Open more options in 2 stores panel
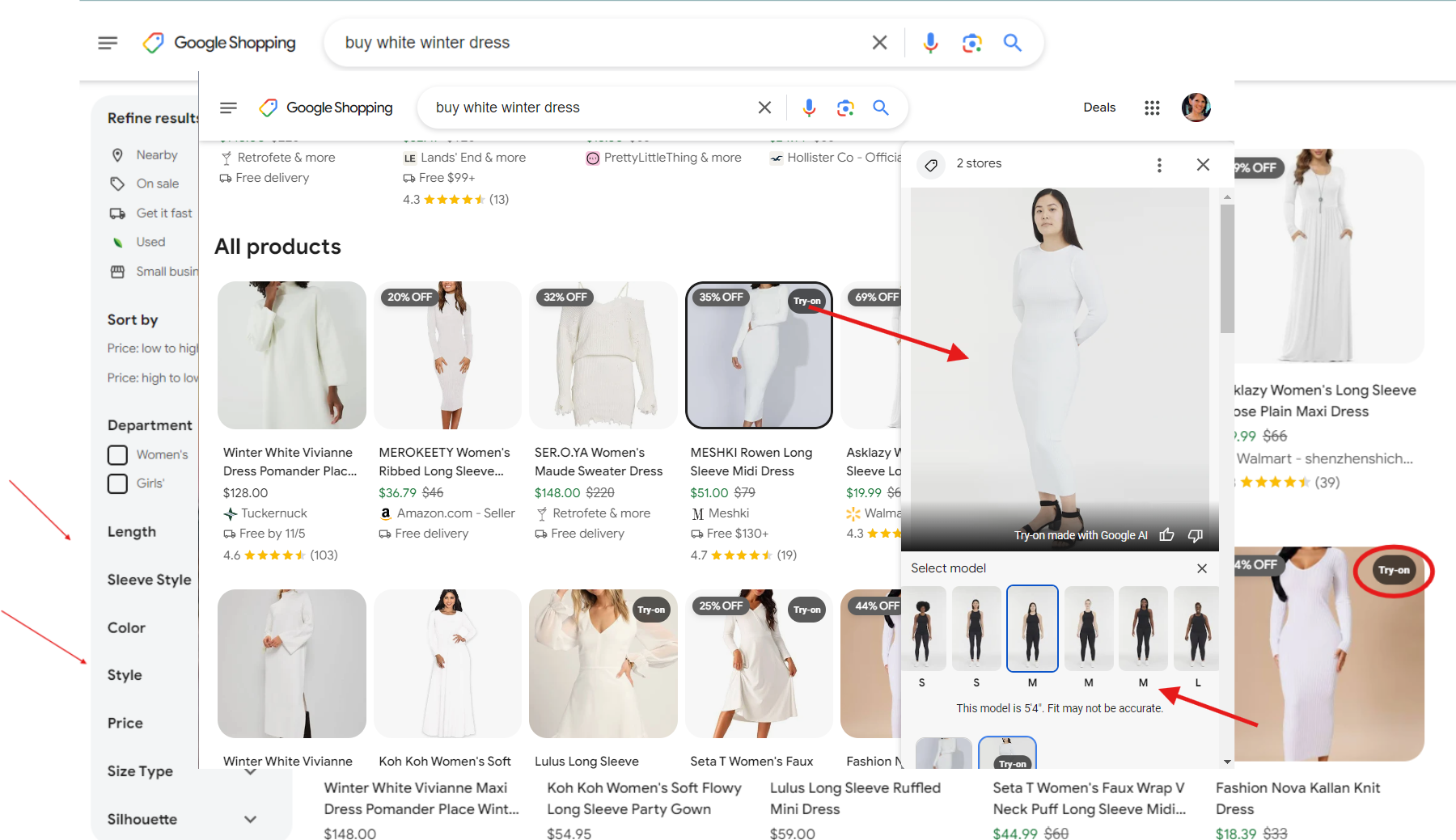The height and width of the screenshot is (840, 1456). (x=1159, y=165)
